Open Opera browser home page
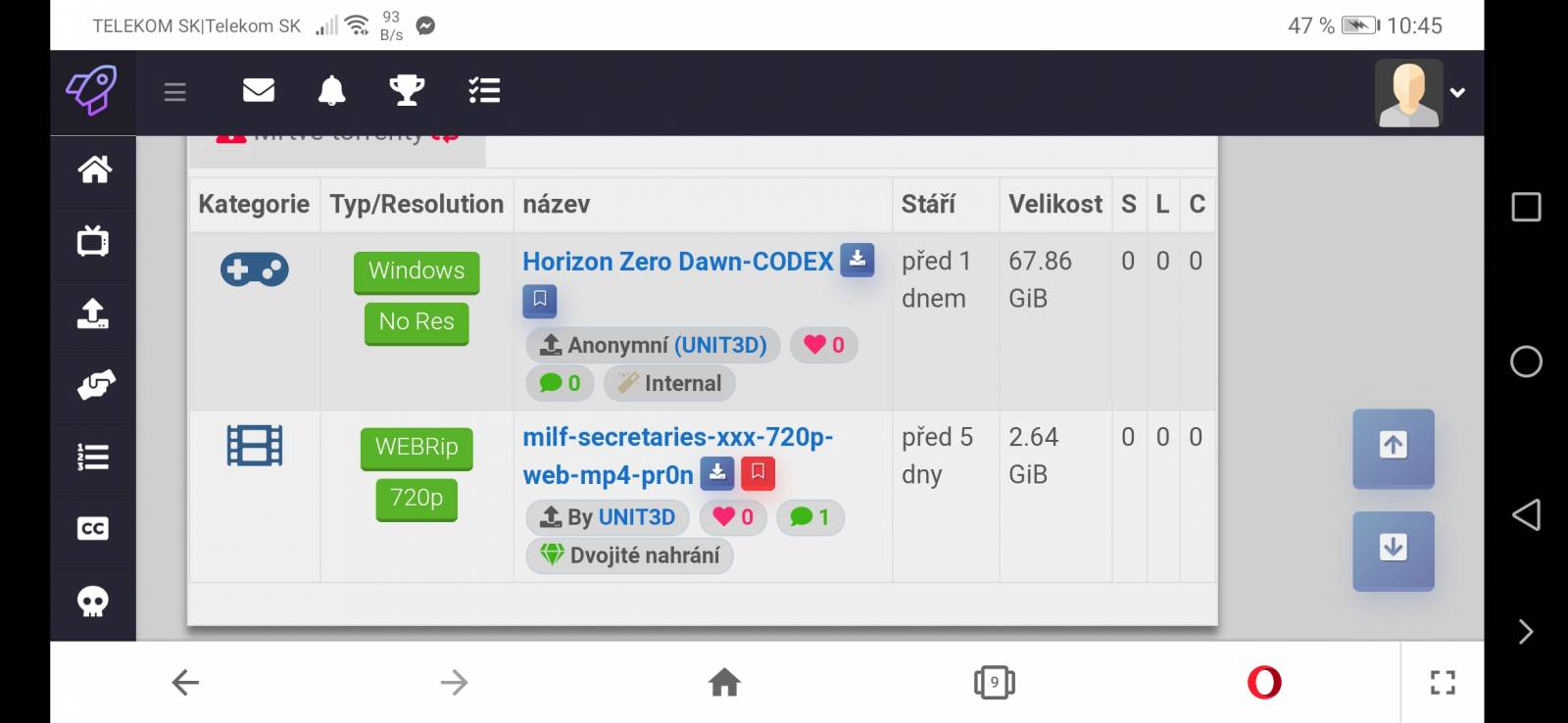This screenshot has height=723, width=1568. (725, 682)
